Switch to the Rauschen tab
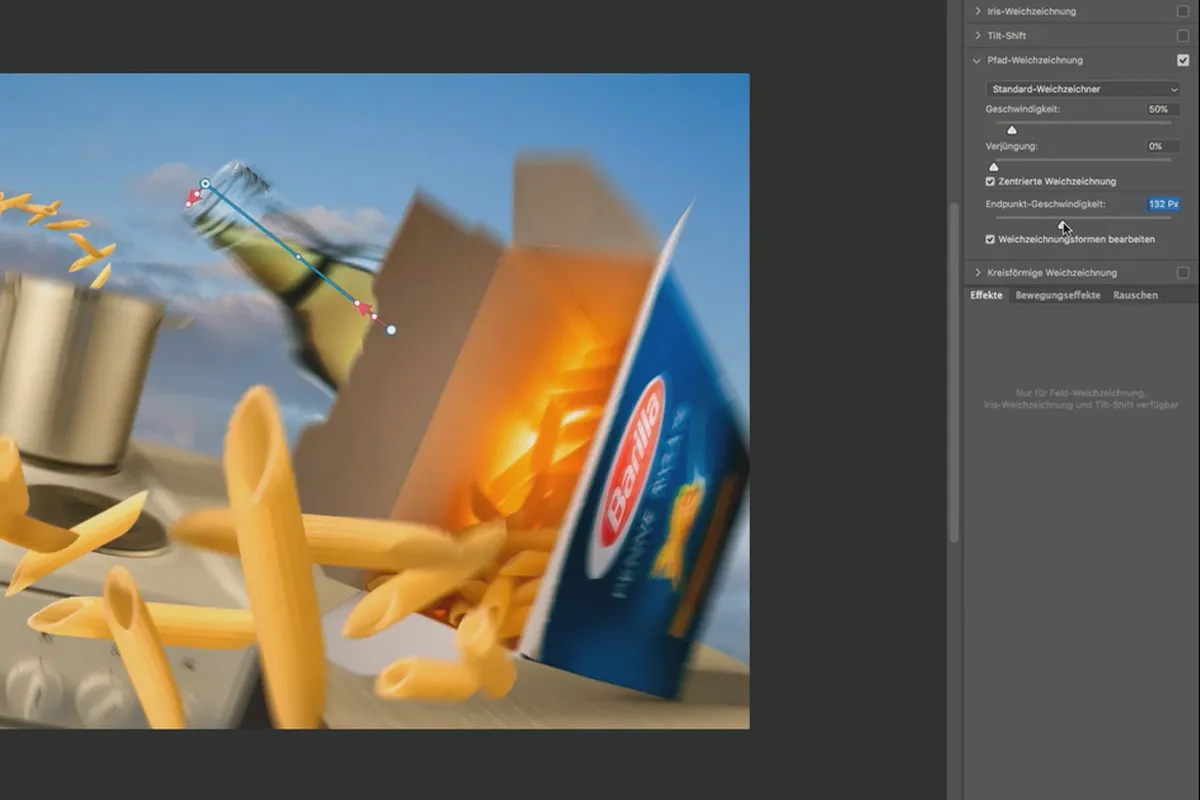This screenshot has height=800, width=1200. click(x=1136, y=295)
